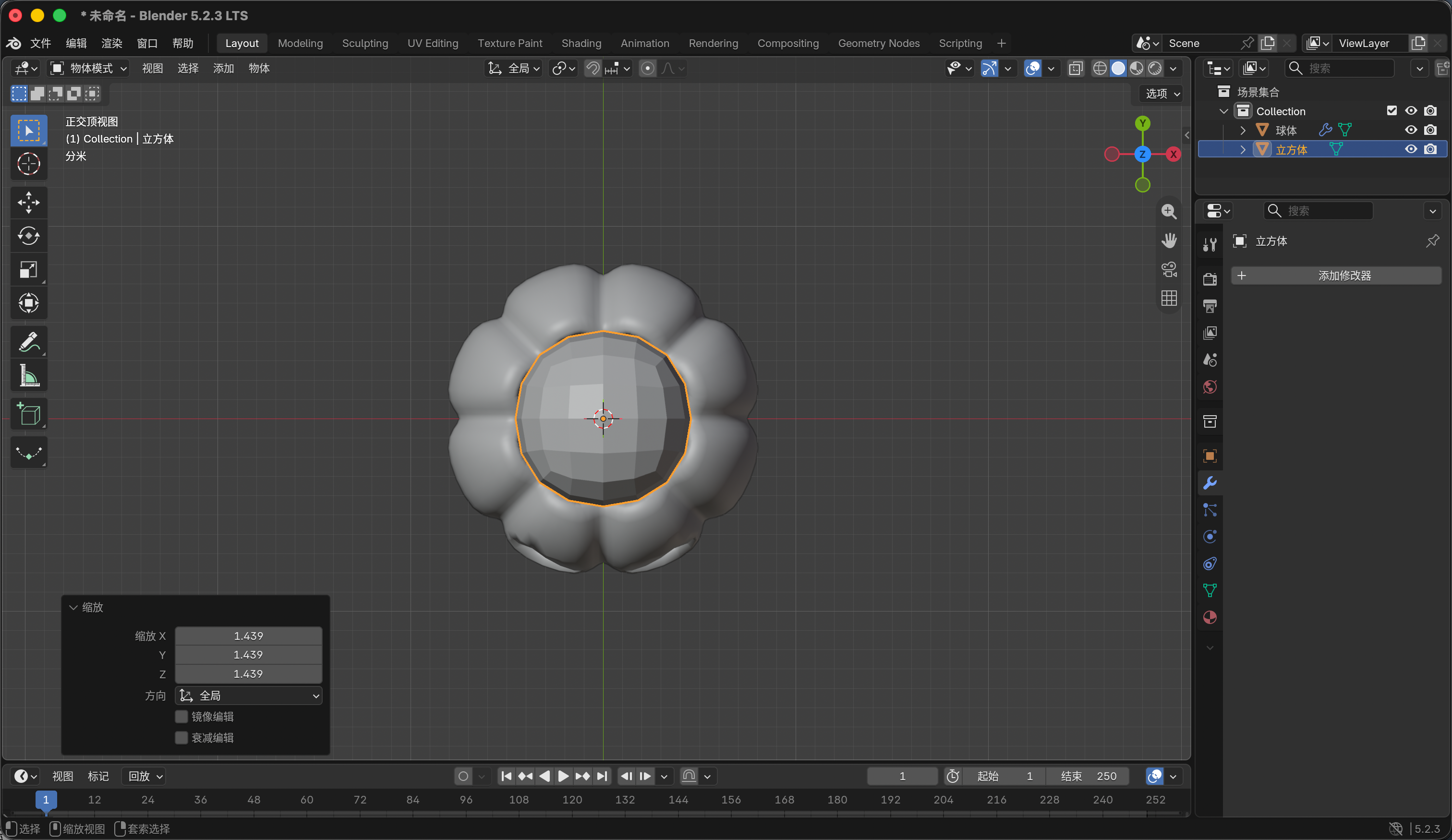Open the Material properties tab
This screenshot has height=840, width=1452.
[1210, 618]
